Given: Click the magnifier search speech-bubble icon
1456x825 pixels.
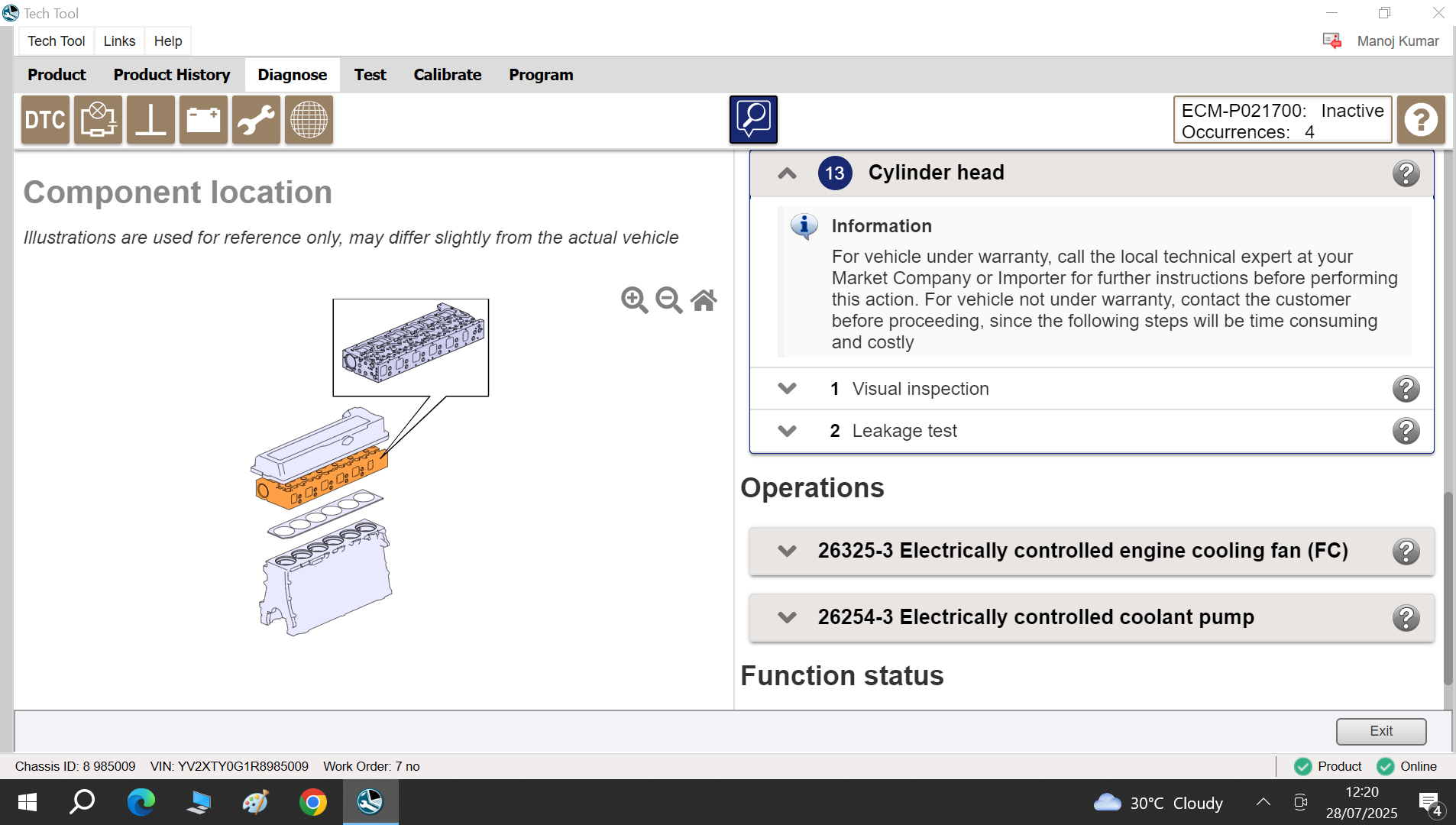Looking at the screenshot, I should (x=753, y=120).
